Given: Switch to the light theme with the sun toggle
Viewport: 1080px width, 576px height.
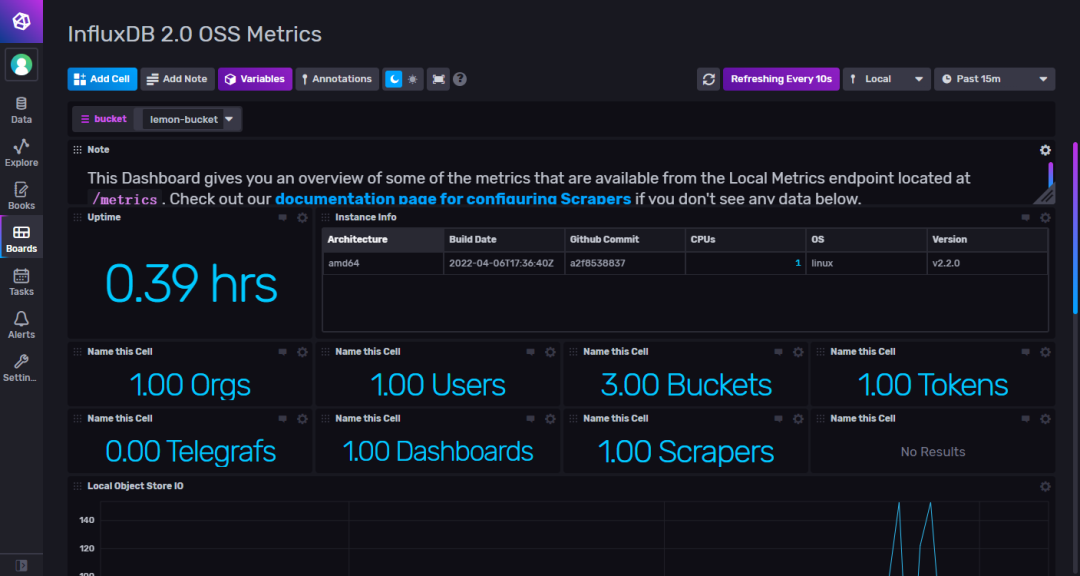Looking at the screenshot, I should coord(411,78).
